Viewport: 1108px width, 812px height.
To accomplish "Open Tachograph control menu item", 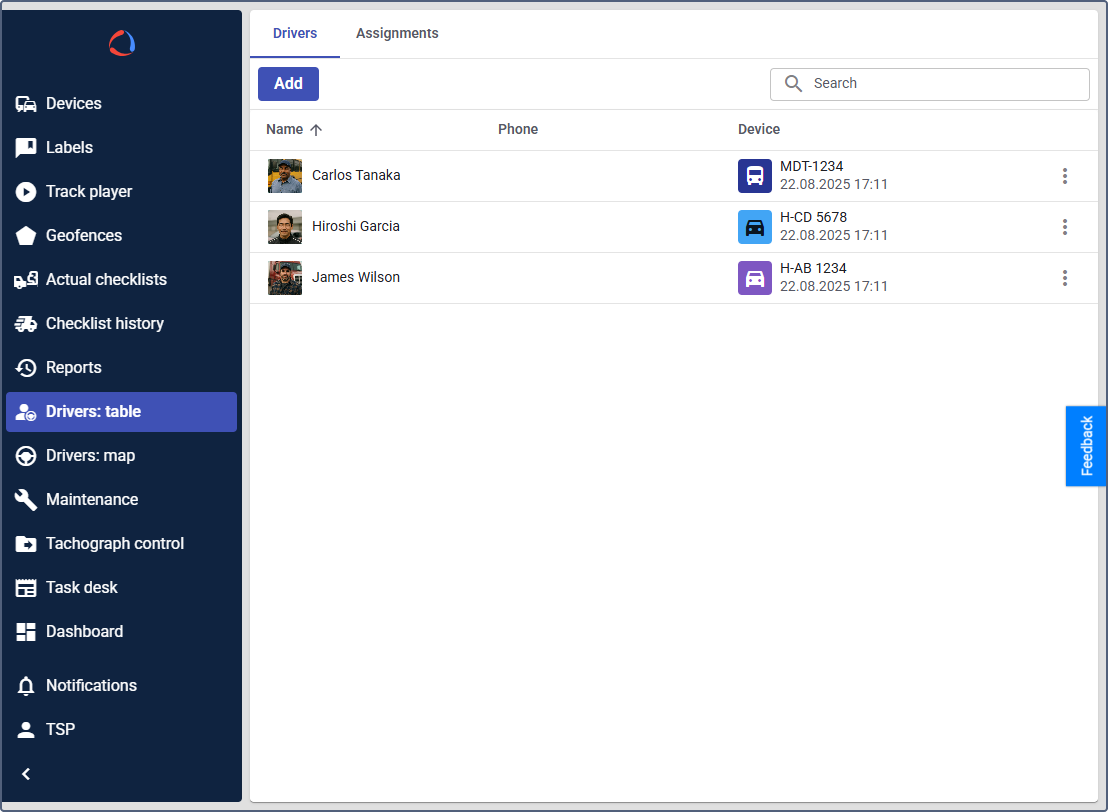I will pyautogui.click(x=122, y=543).
